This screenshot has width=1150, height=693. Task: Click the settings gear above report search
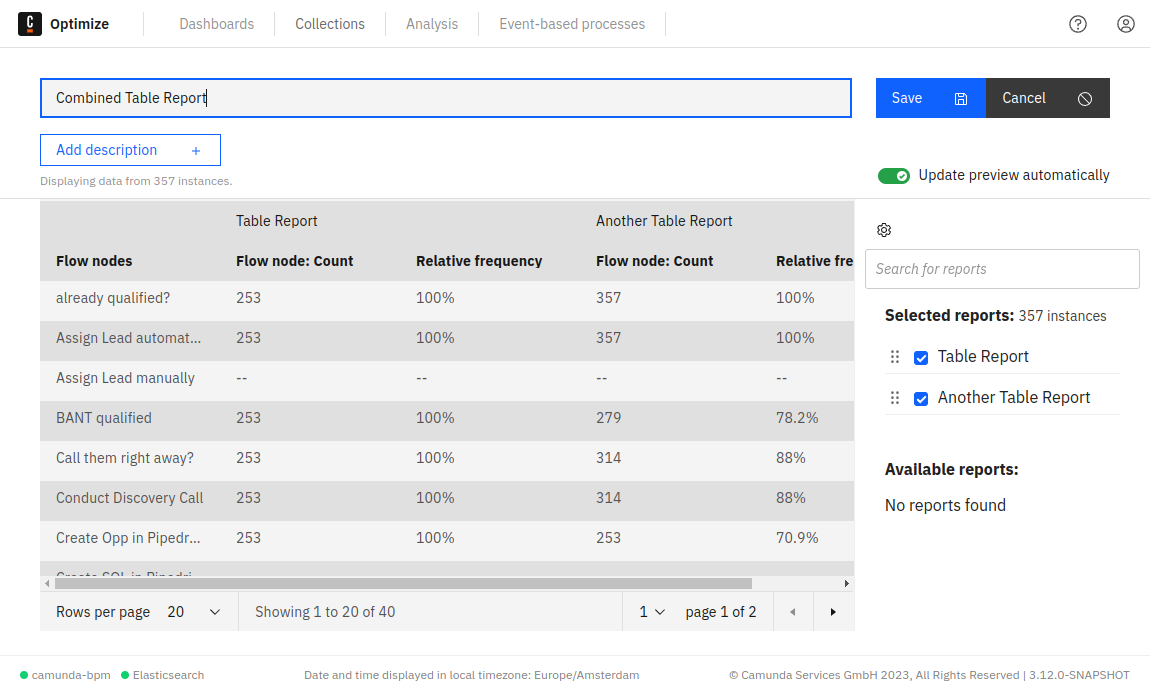[x=884, y=230]
